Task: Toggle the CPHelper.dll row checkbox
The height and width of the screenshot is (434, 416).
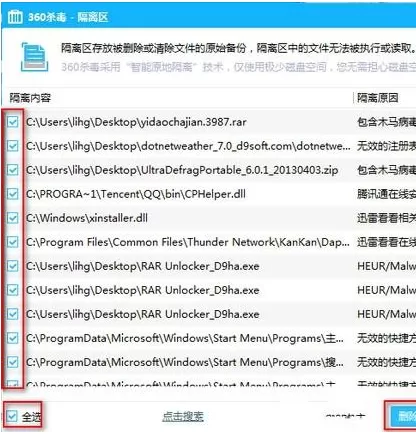Action: (13, 194)
